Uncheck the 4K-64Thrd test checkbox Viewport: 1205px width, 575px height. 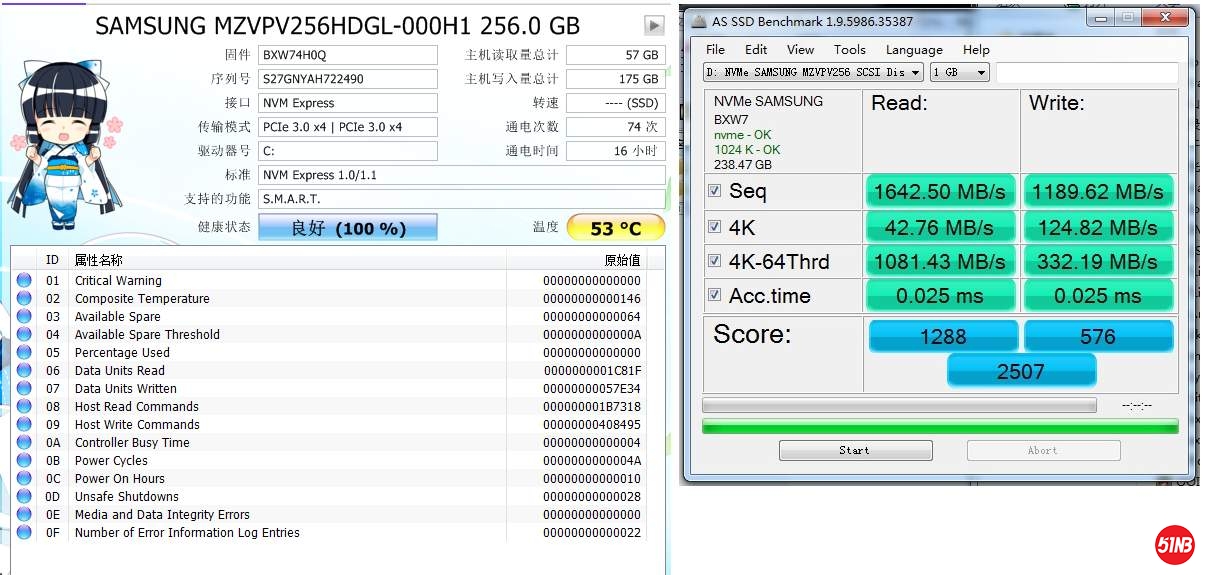coord(714,261)
